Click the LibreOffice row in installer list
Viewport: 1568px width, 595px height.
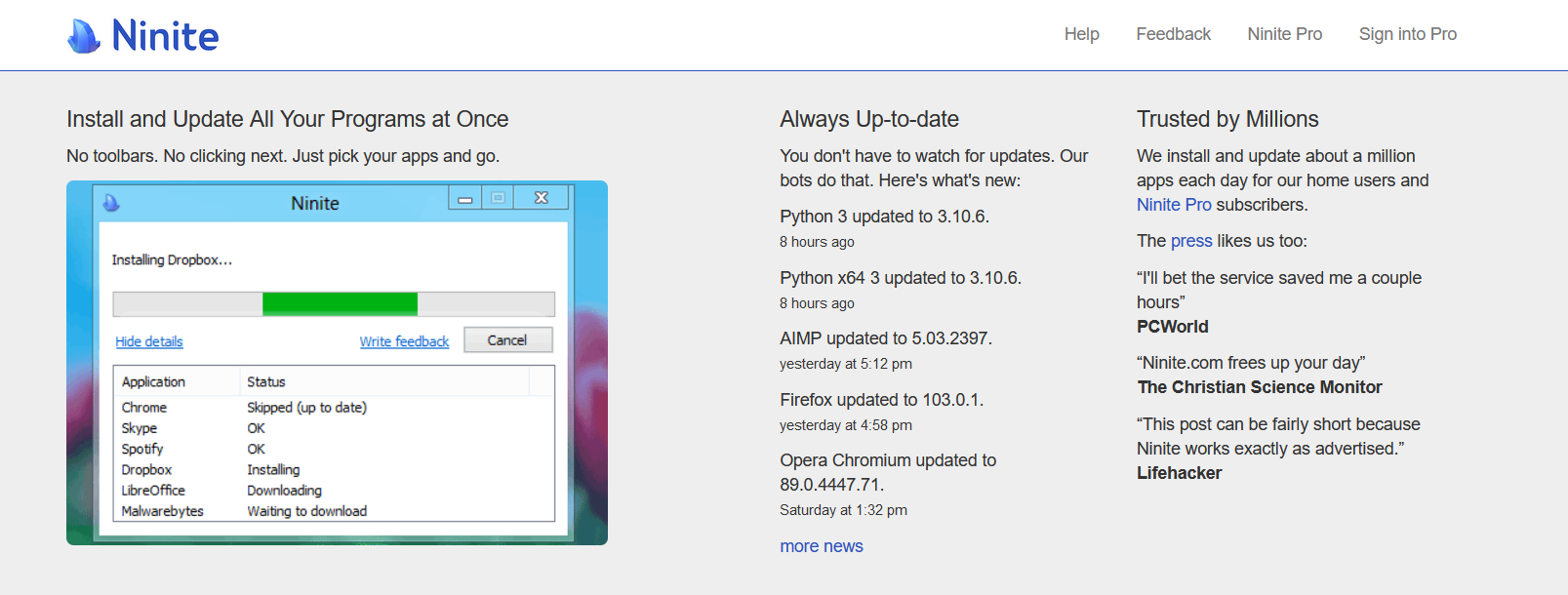point(335,491)
